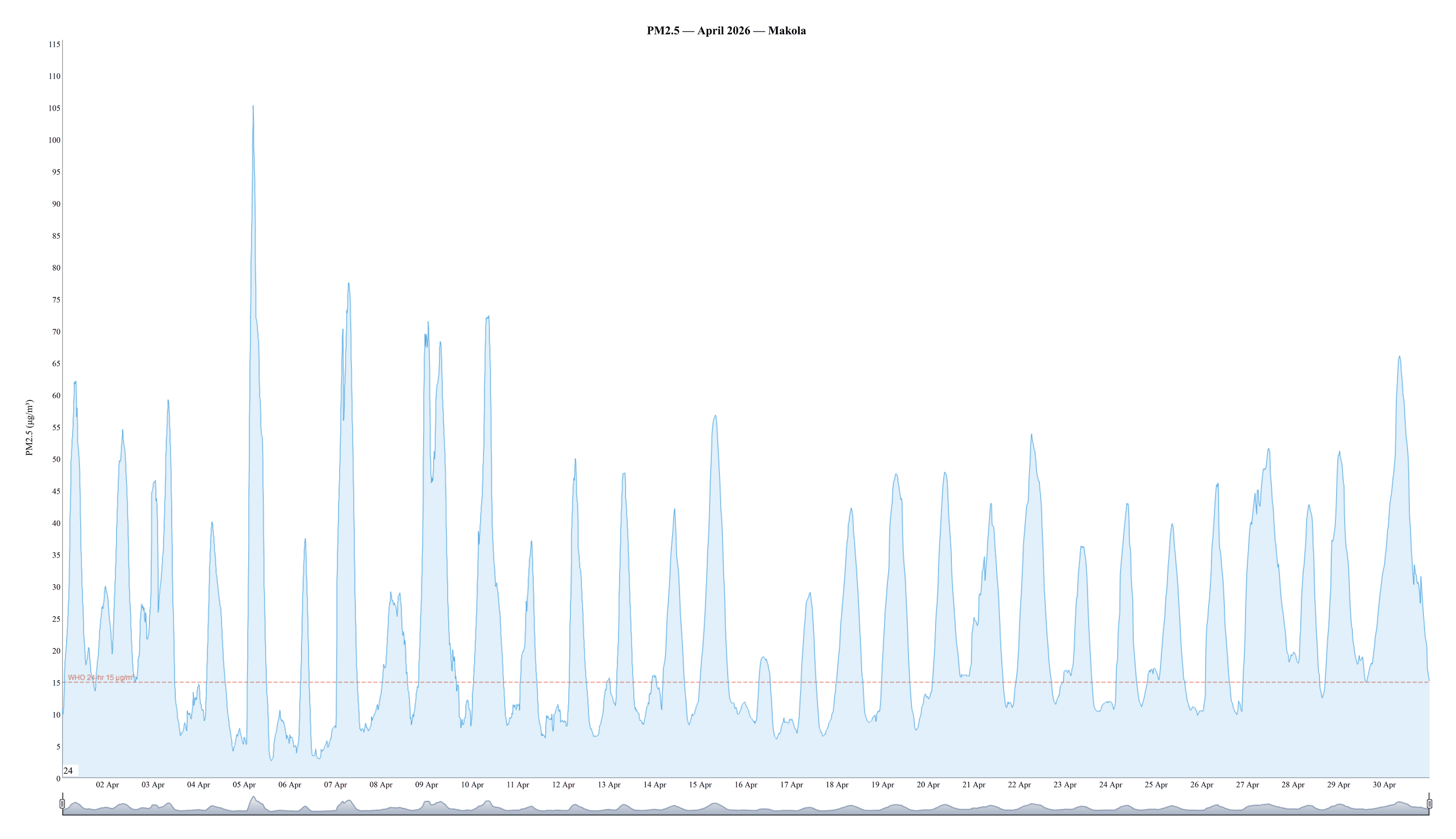Click the '5' y-axis tick label
Viewport: 1456px width, 839px height.
click(58, 747)
